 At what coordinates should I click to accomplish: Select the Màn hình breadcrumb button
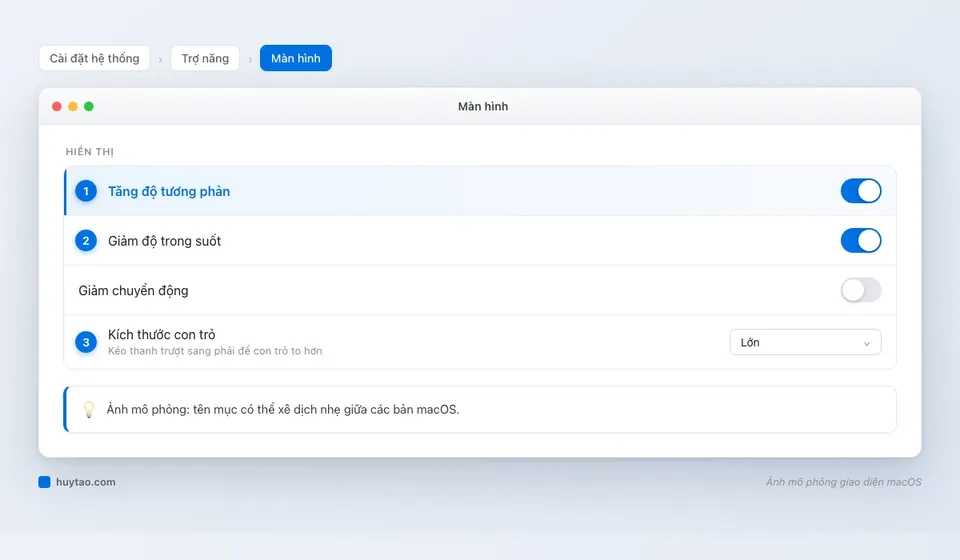coord(296,58)
